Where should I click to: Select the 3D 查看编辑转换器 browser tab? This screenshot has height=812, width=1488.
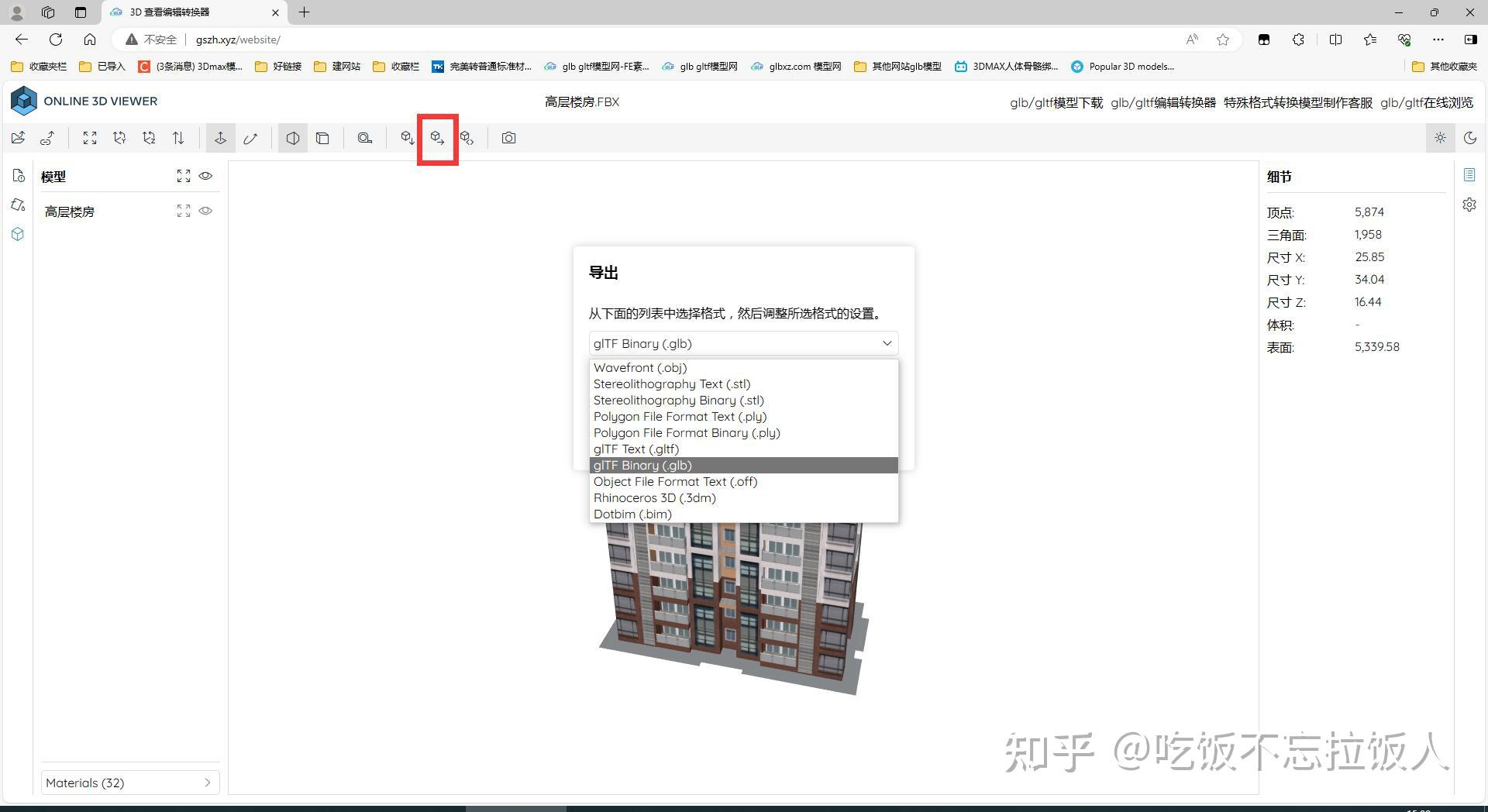195,12
